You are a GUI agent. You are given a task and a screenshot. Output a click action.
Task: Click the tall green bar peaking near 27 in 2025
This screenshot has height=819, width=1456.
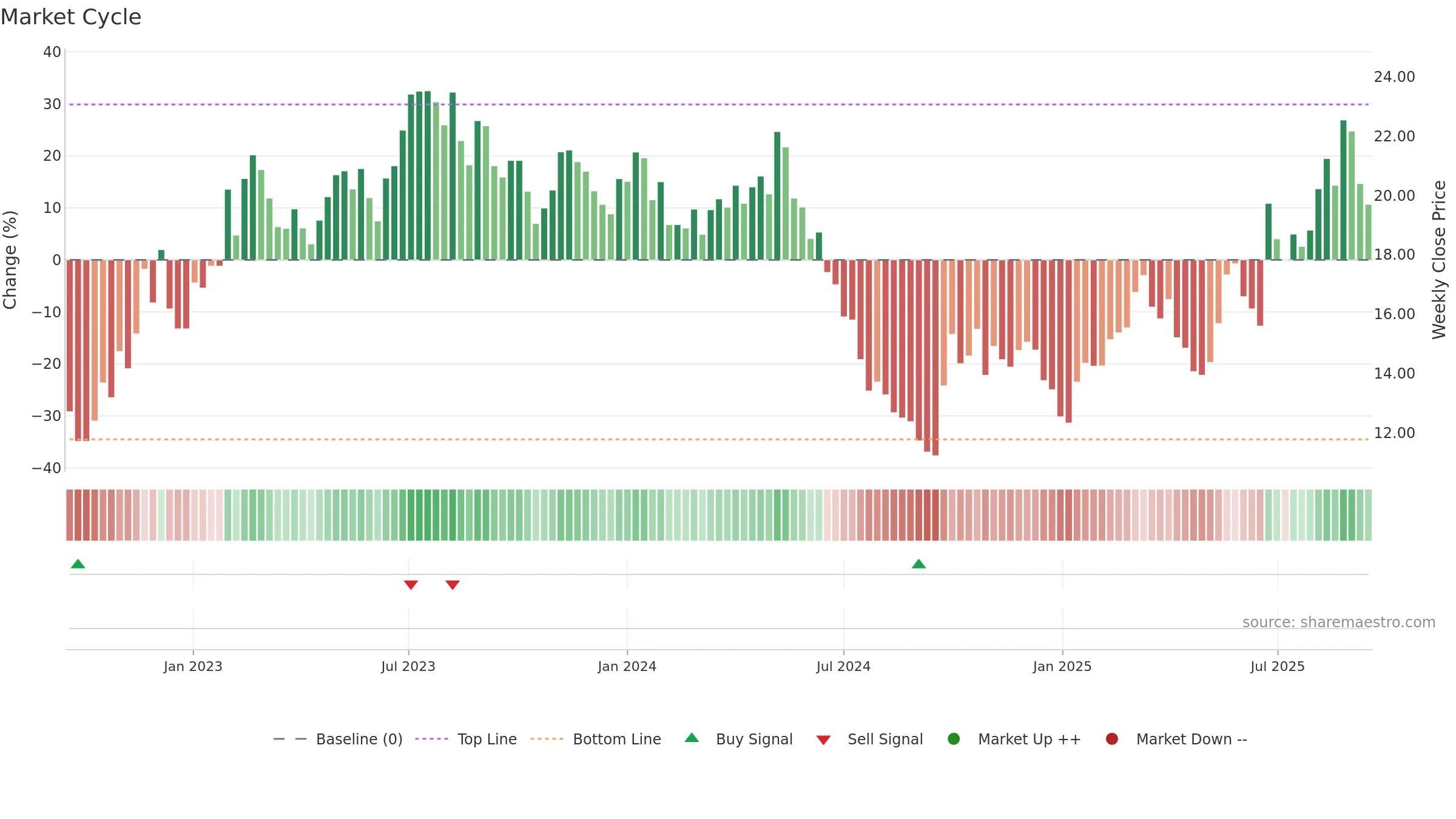(x=1343, y=190)
